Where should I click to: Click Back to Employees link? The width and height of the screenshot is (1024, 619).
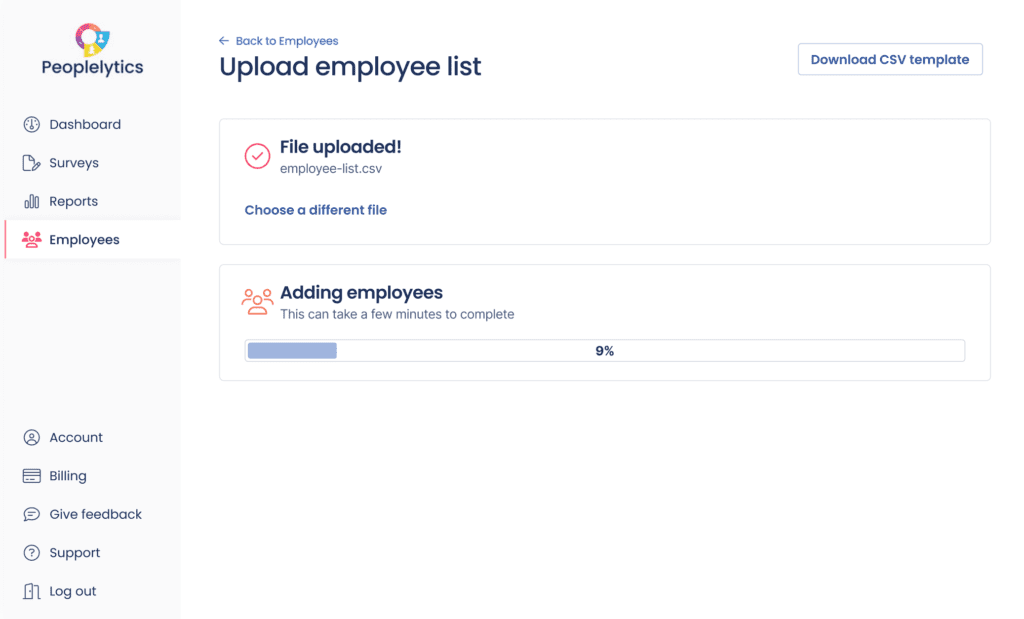pyautogui.click(x=285, y=40)
